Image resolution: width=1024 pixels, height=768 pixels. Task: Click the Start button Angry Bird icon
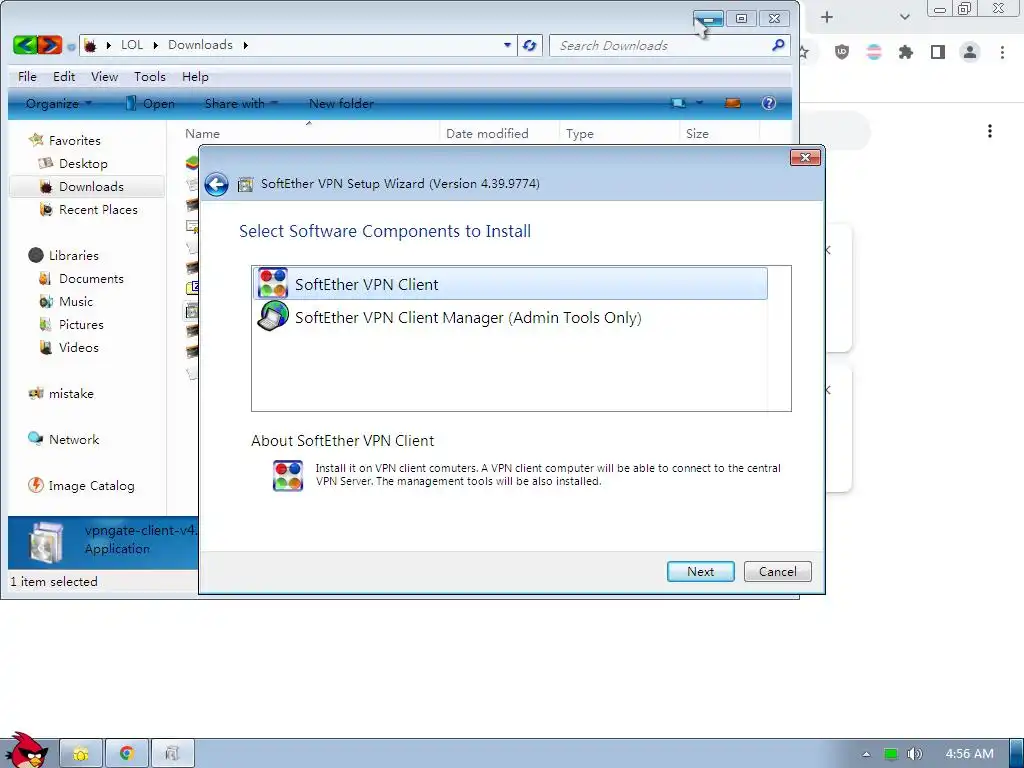[x=25, y=751]
